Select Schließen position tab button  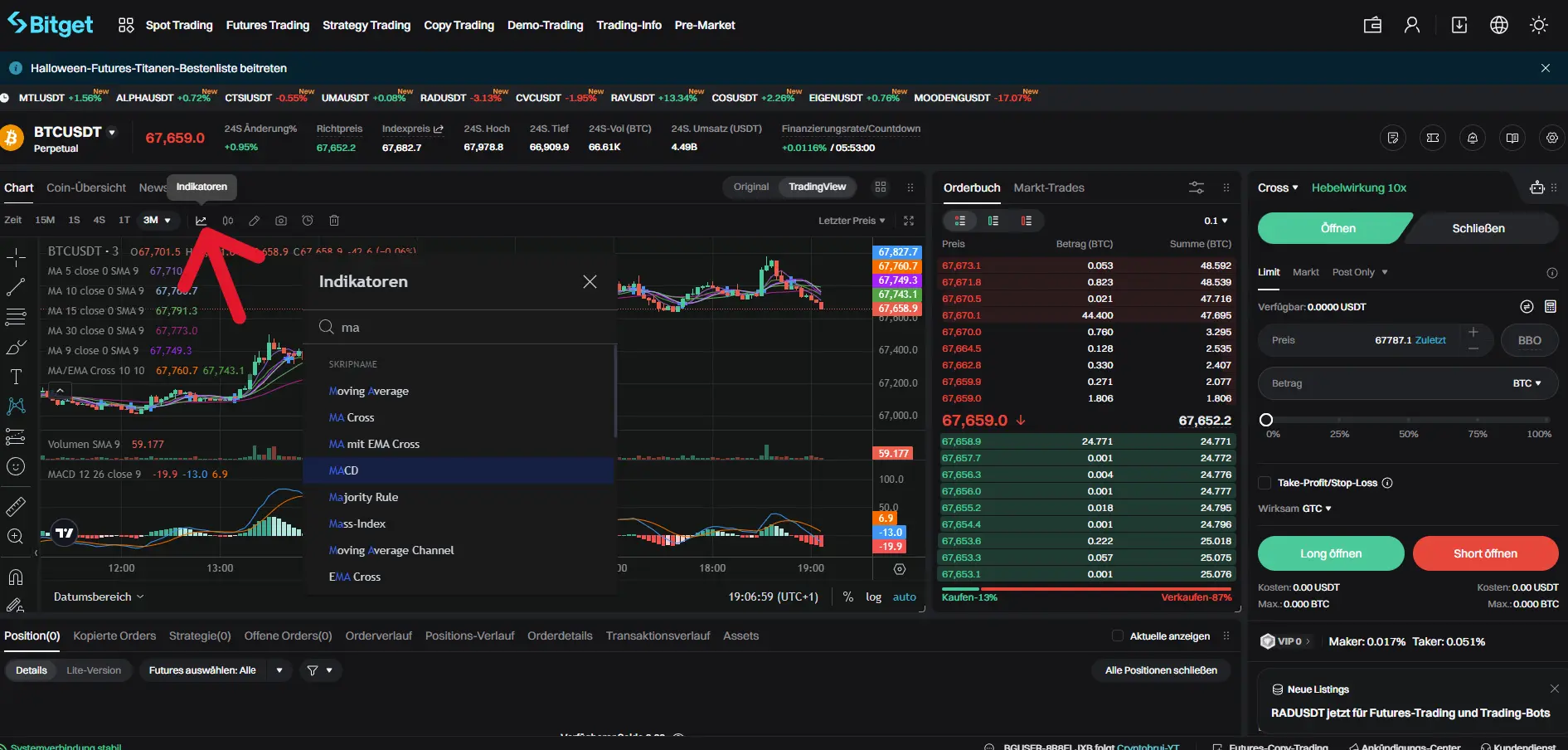1478,228
